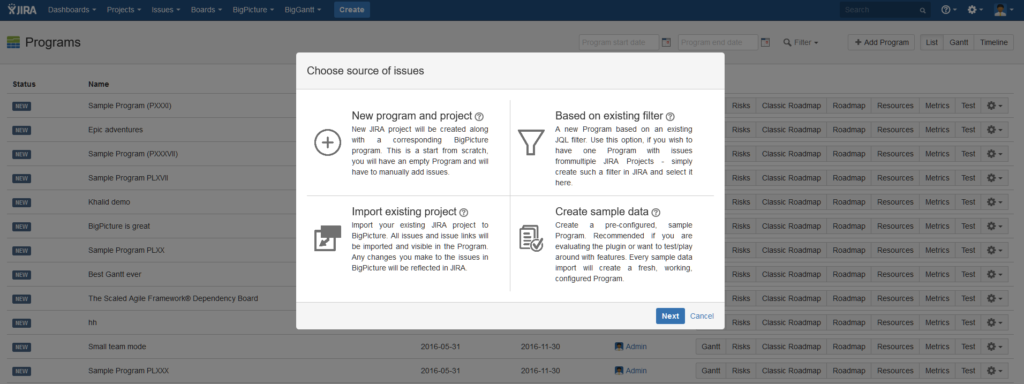1024x384 pixels.
Task: Click the JIRA logo
Action: (22, 10)
